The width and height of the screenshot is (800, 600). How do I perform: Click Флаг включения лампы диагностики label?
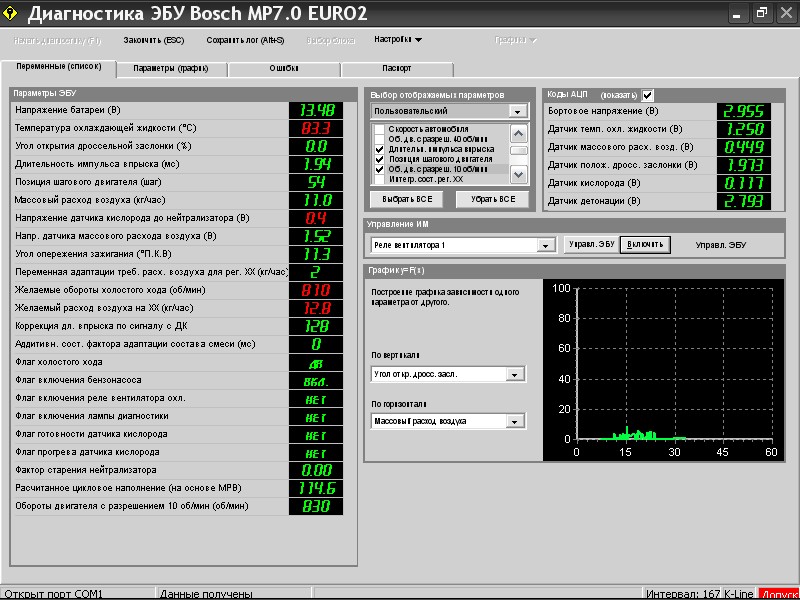[x=92, y=416]
